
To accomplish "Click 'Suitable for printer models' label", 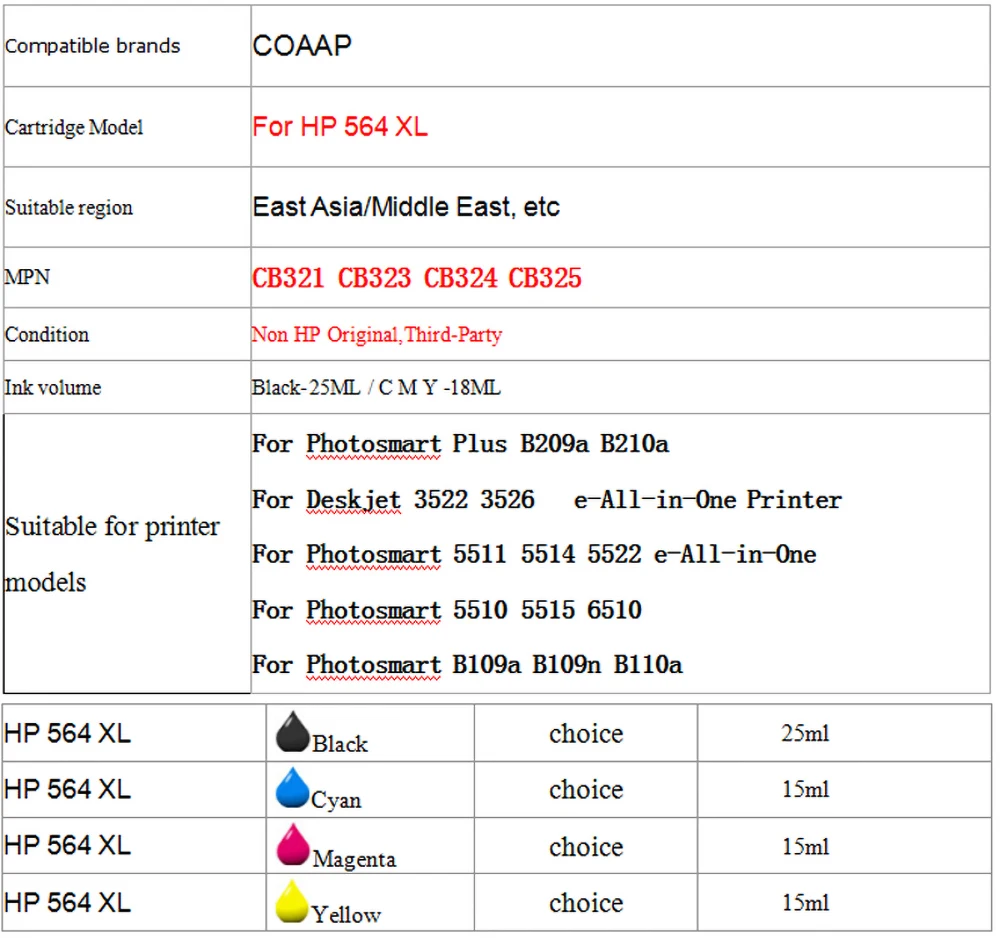I will point(112,554).
